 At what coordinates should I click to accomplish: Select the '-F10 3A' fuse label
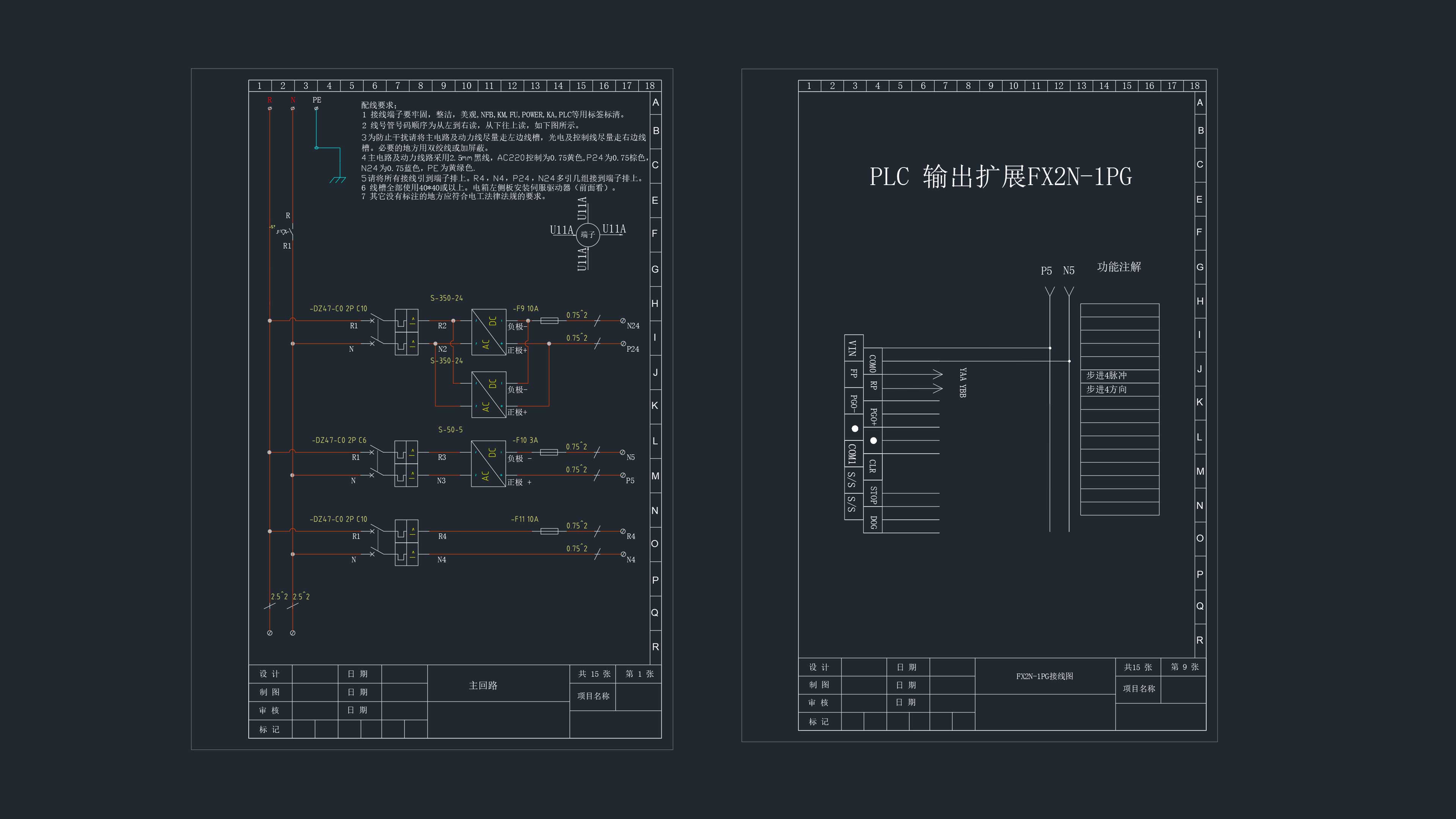(526, 440)
